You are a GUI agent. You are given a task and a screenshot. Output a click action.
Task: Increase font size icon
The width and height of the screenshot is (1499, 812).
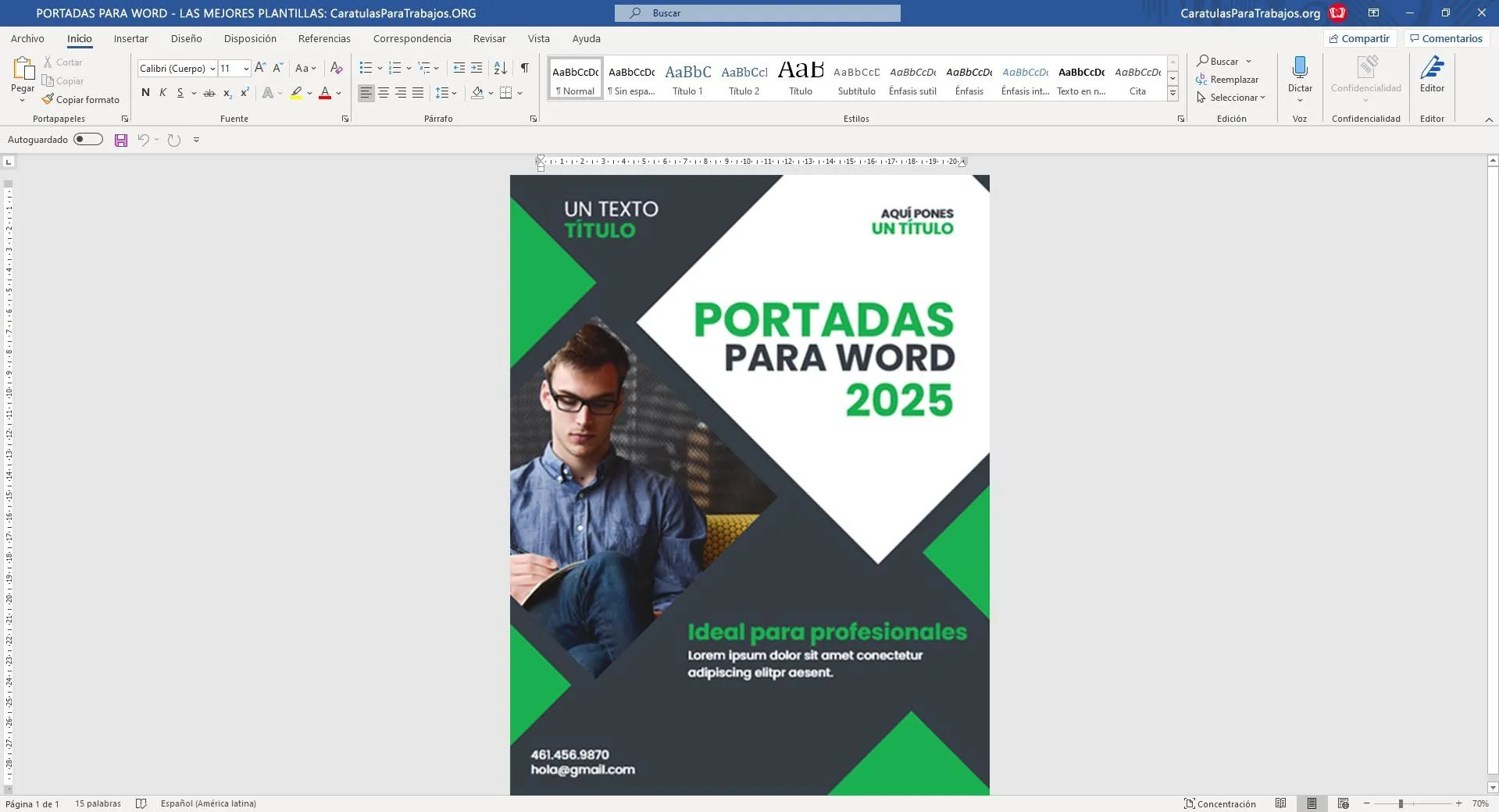point(260,68)
